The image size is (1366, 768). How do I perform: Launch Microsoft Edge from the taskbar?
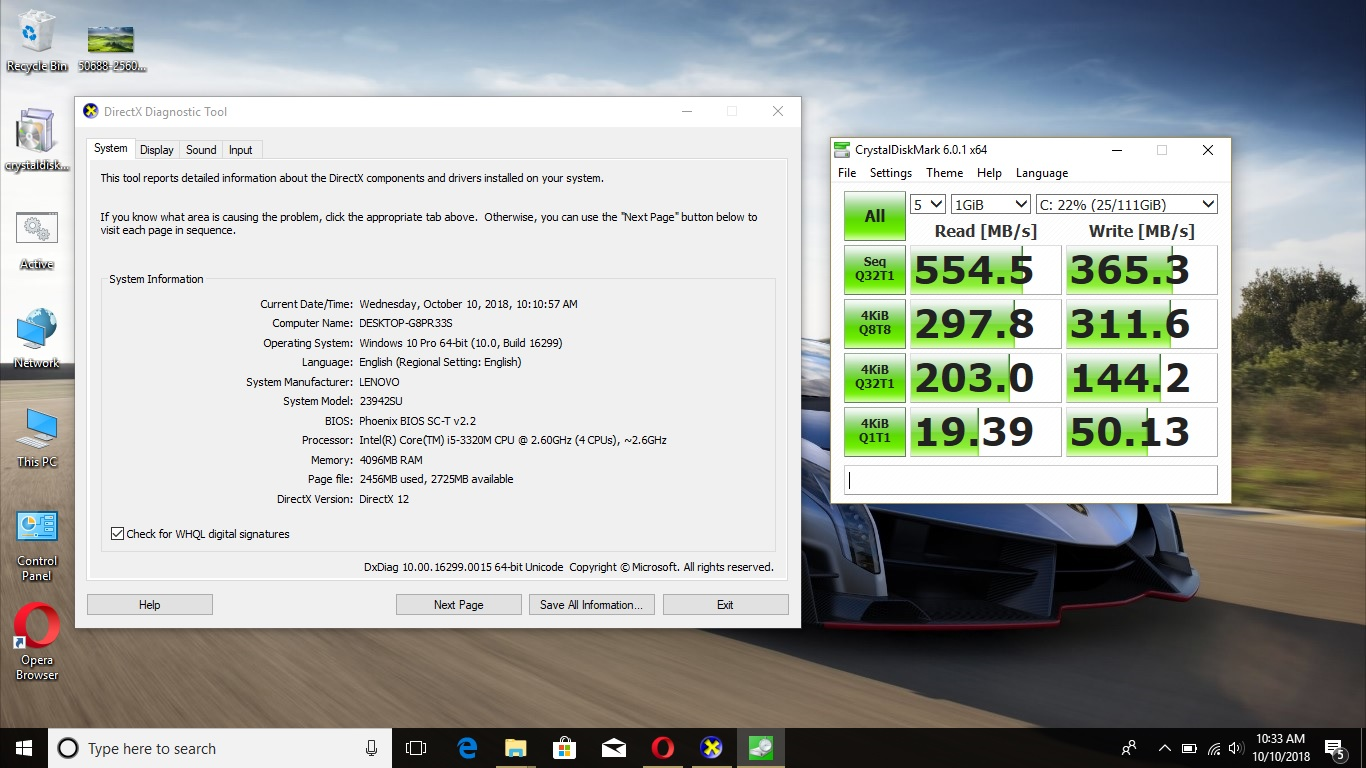point(467,748)
